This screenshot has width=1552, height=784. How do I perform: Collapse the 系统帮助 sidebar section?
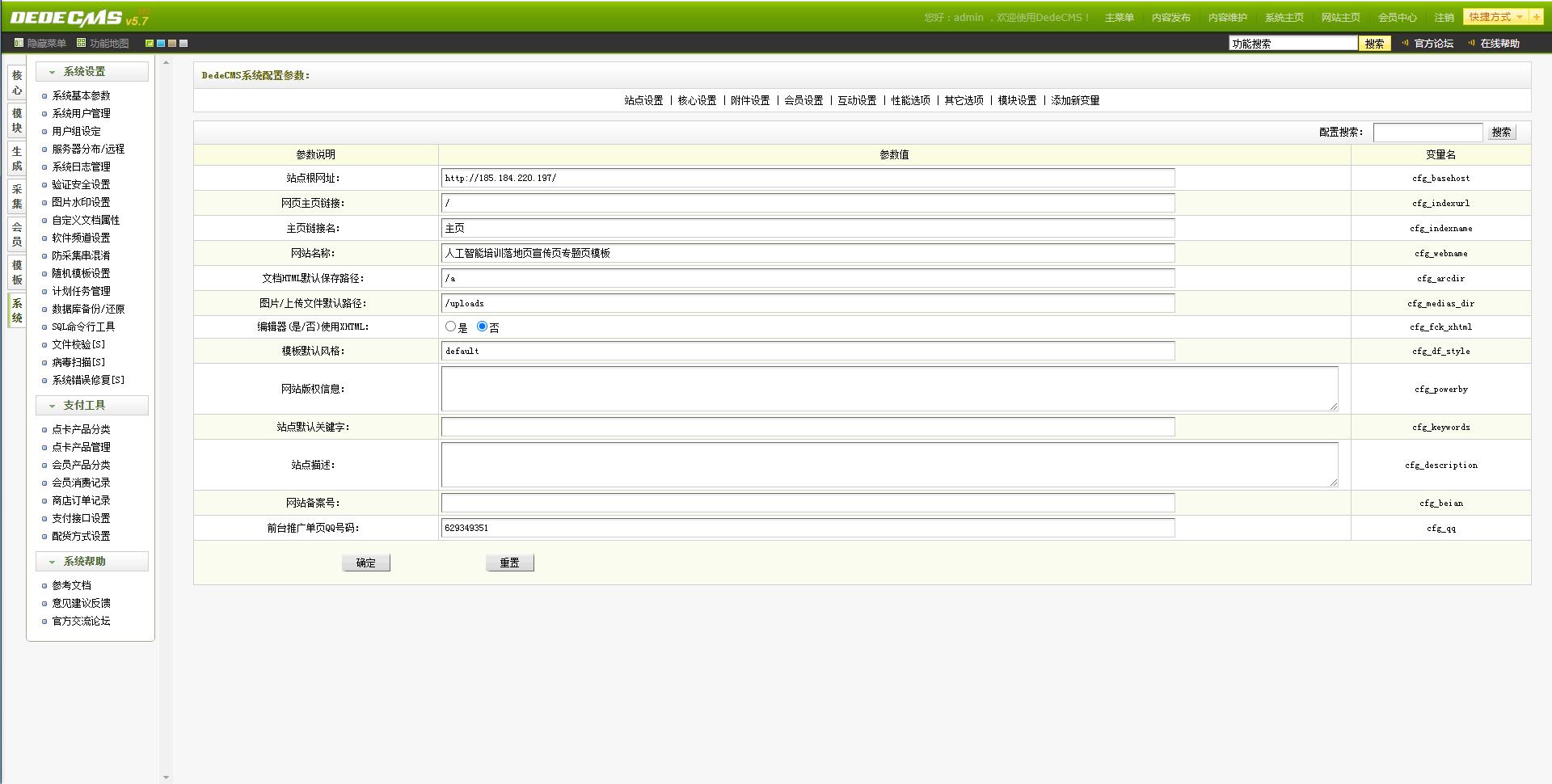point(91,562)
